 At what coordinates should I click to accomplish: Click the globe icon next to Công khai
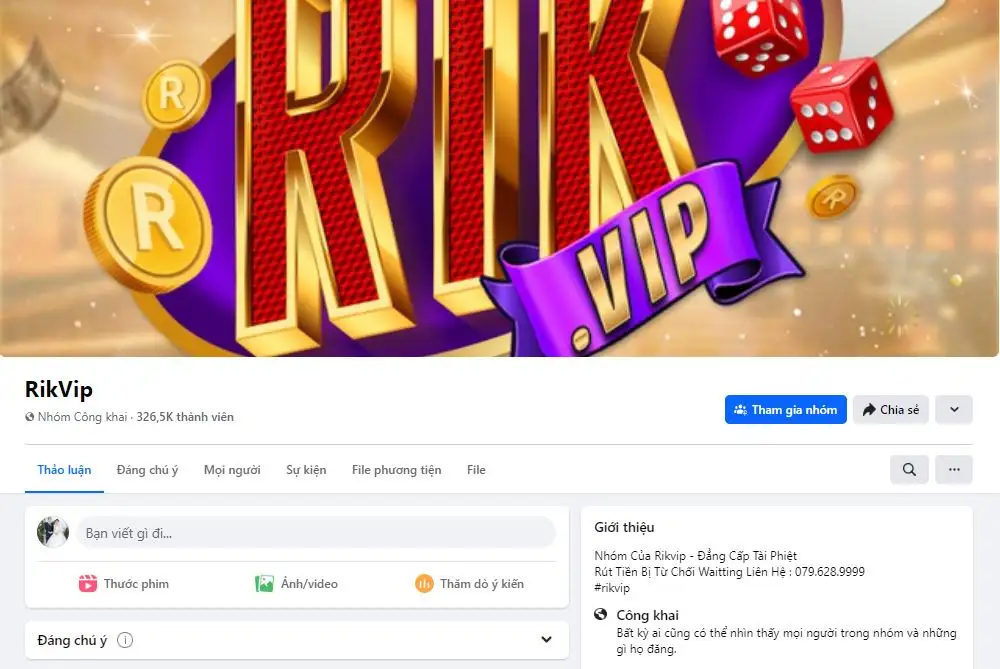600,614
